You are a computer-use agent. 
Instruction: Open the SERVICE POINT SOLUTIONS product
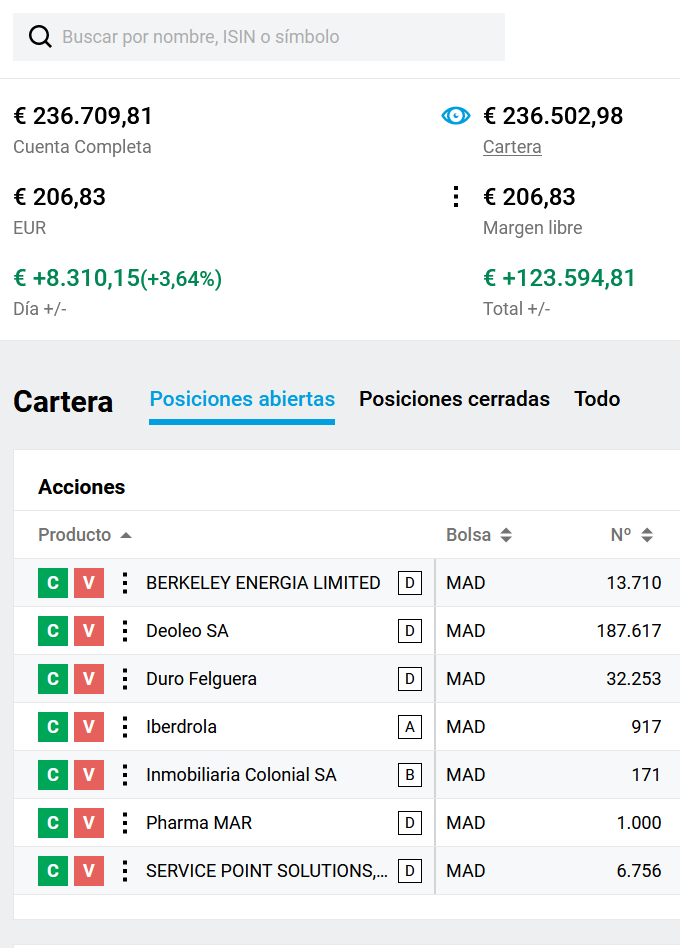pyautogui.click(x=267, y=871)
